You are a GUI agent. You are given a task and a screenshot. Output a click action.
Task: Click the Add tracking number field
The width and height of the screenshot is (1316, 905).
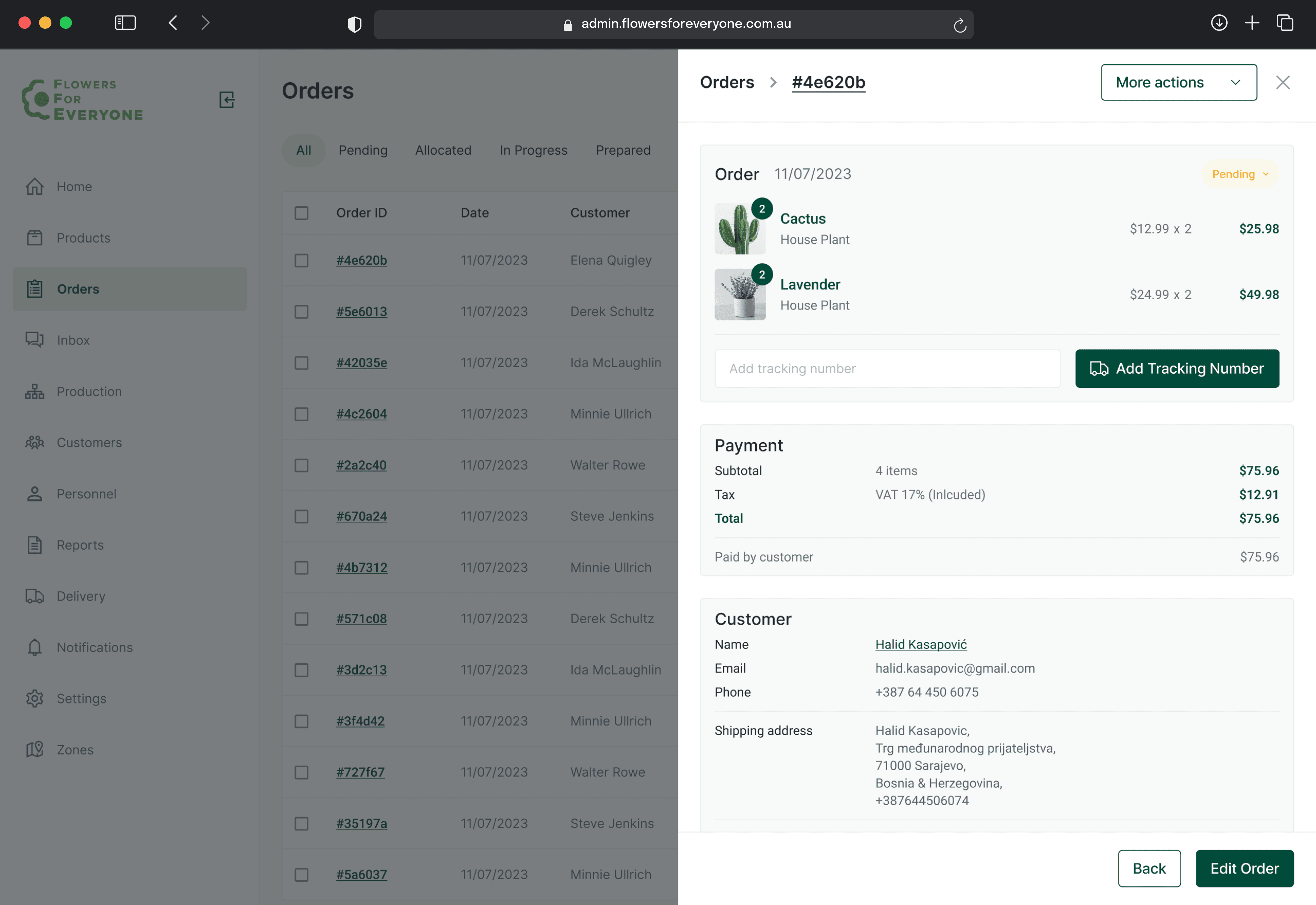(x=887, y=369)
